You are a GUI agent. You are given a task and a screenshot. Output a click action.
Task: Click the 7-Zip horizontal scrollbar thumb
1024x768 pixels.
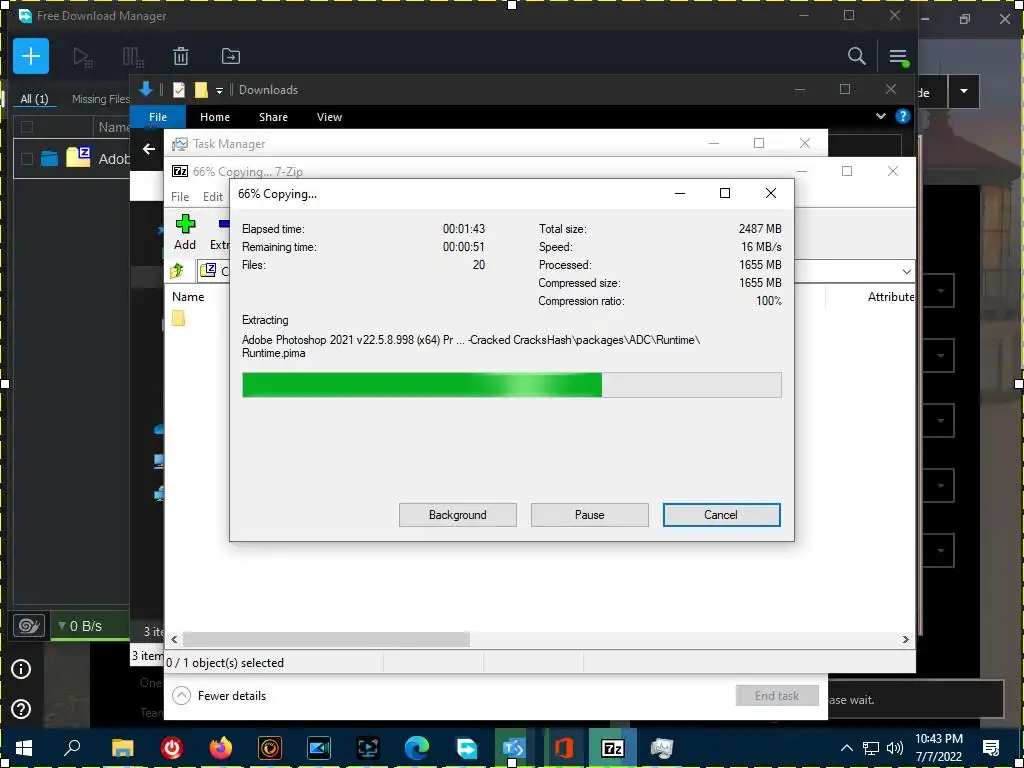point(326,639)
